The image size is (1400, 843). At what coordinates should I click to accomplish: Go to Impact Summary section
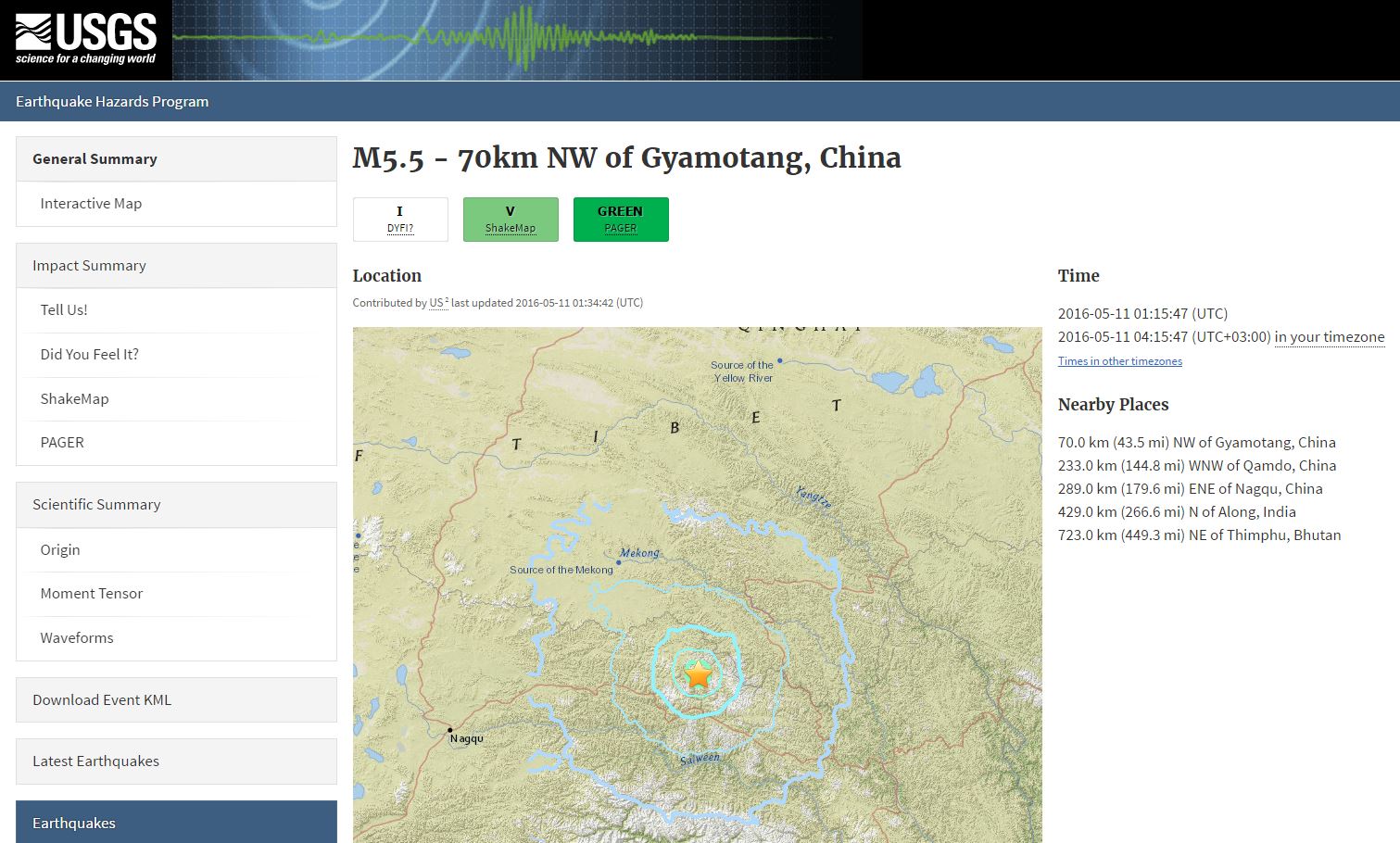click(89, 266)
